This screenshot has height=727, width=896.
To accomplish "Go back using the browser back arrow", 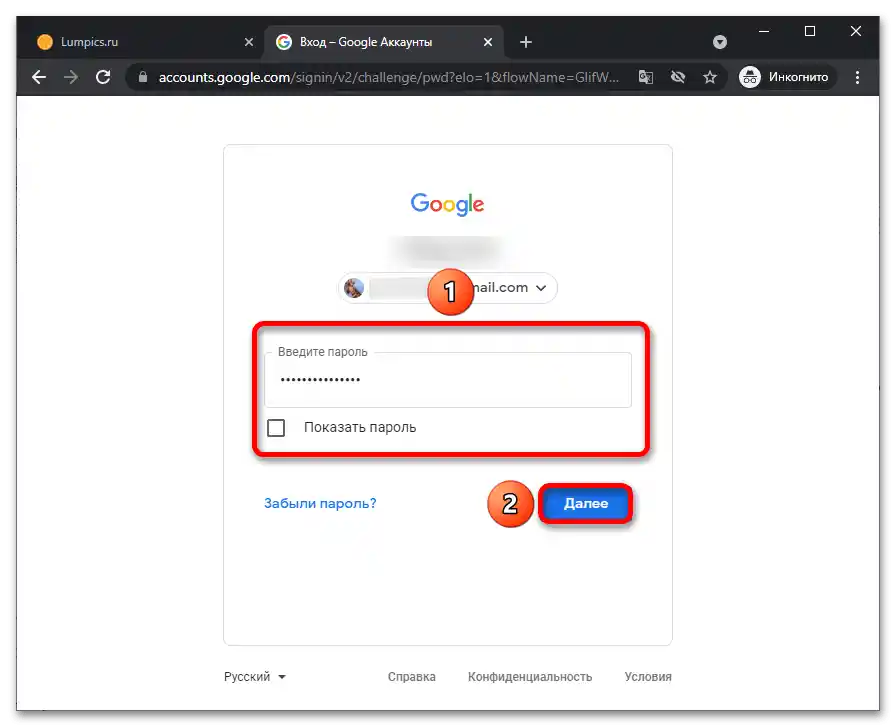I will [x=39, y=77].
